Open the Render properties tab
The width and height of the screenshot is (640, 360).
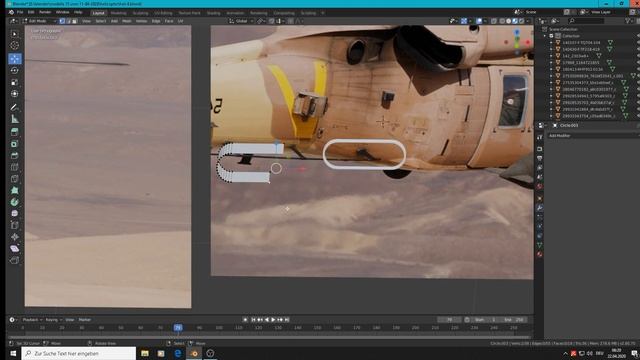click(x=540, y=149)
